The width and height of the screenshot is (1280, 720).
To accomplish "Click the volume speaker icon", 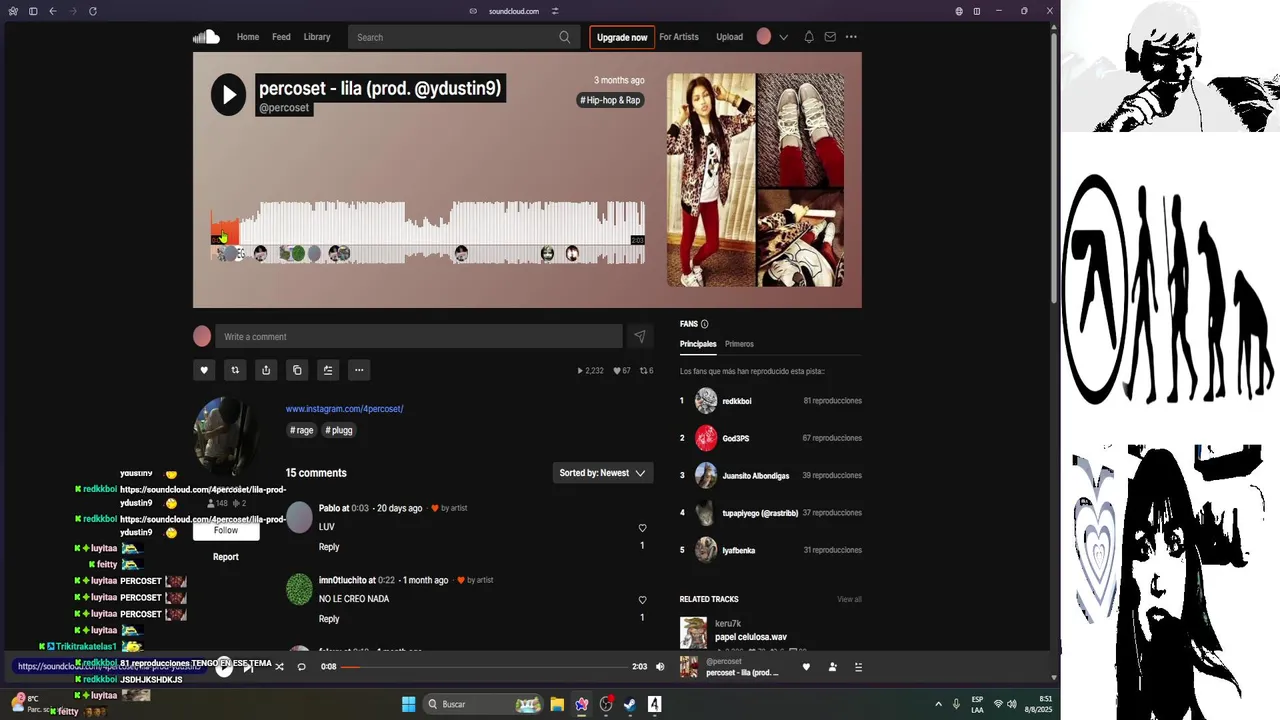I will 660,667.
